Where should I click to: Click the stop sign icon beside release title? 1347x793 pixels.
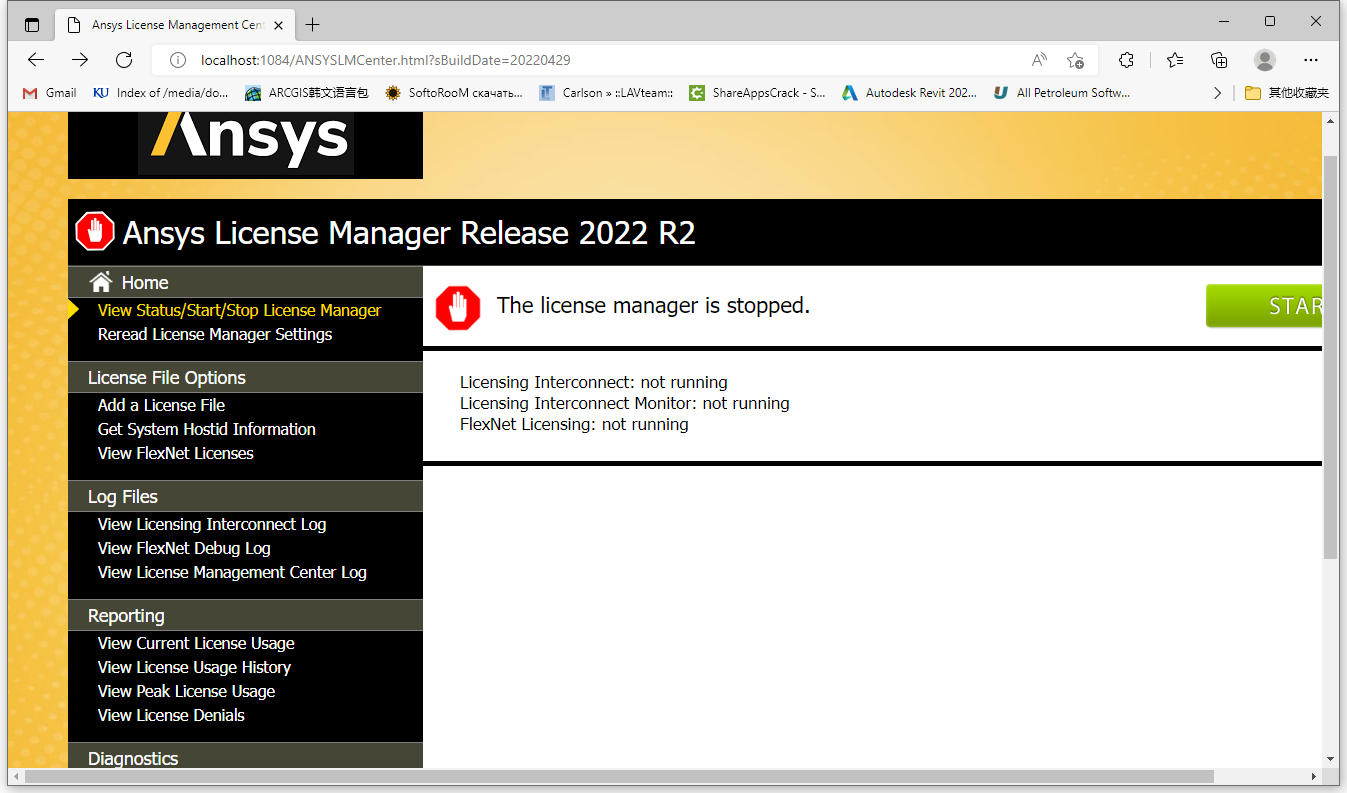pyautogui.click(x=95, y=232)
